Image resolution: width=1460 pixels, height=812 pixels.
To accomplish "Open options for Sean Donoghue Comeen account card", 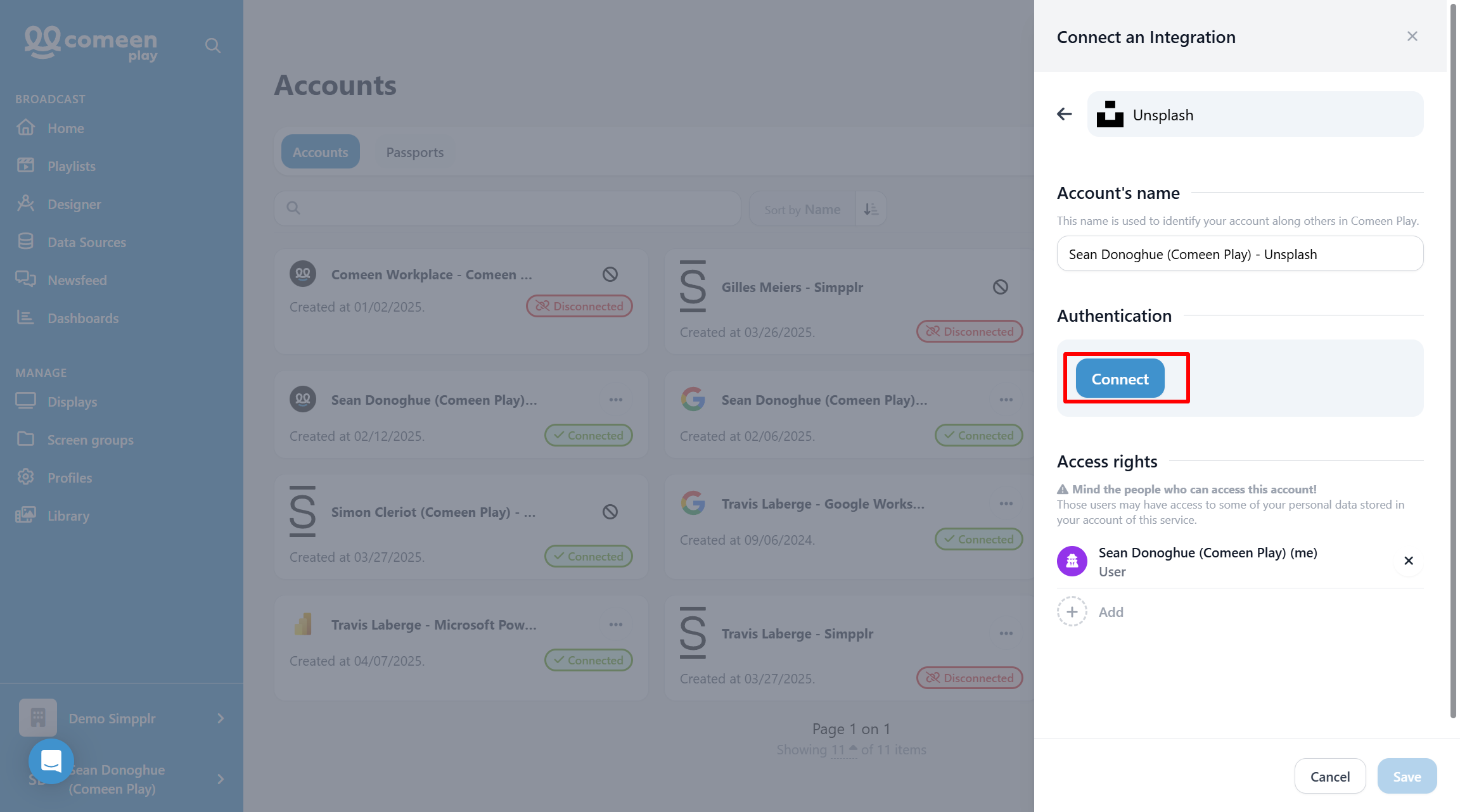I will point(616,400).
